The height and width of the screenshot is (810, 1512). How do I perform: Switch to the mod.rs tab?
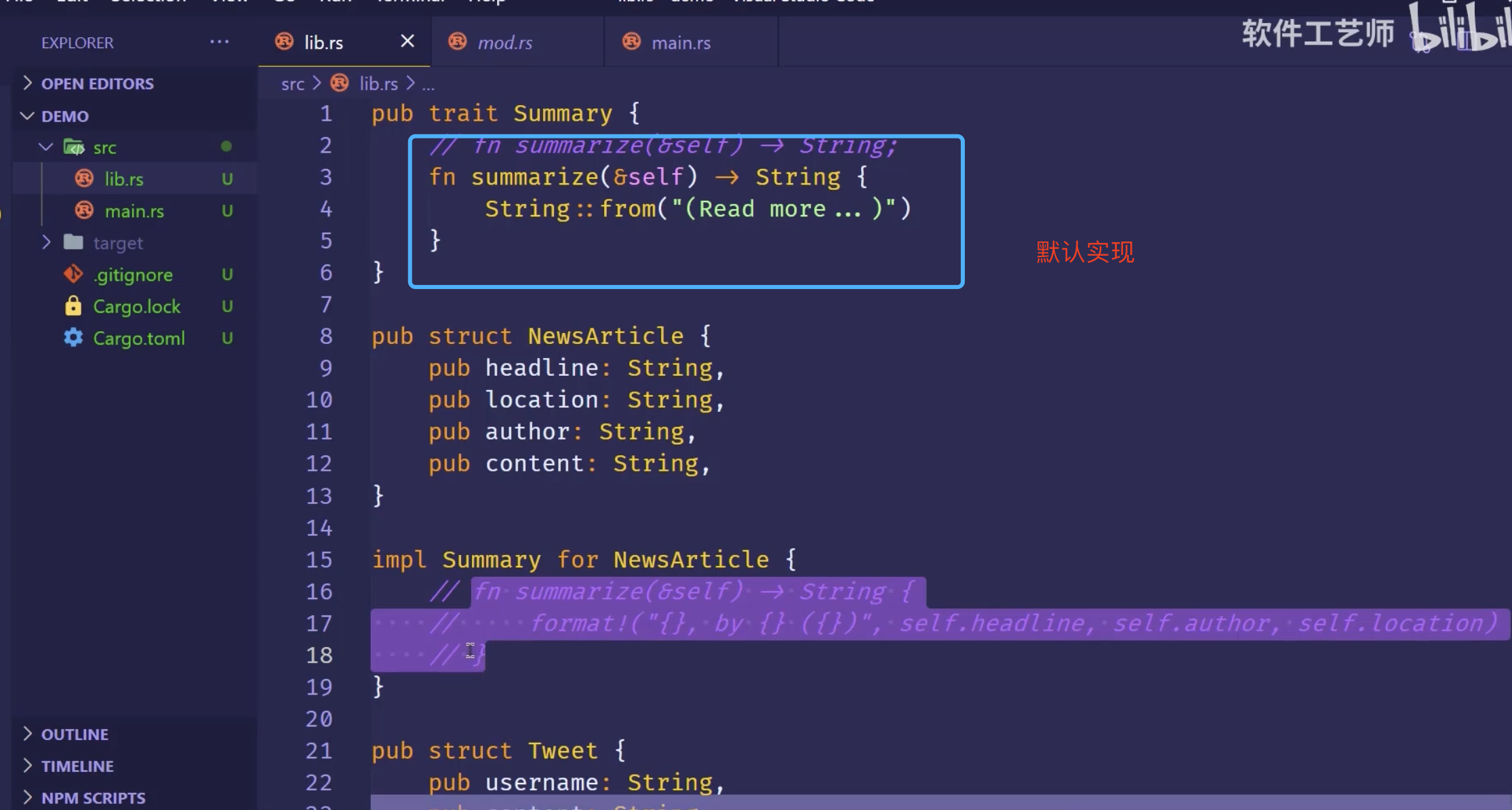click(x=504, y=43)
